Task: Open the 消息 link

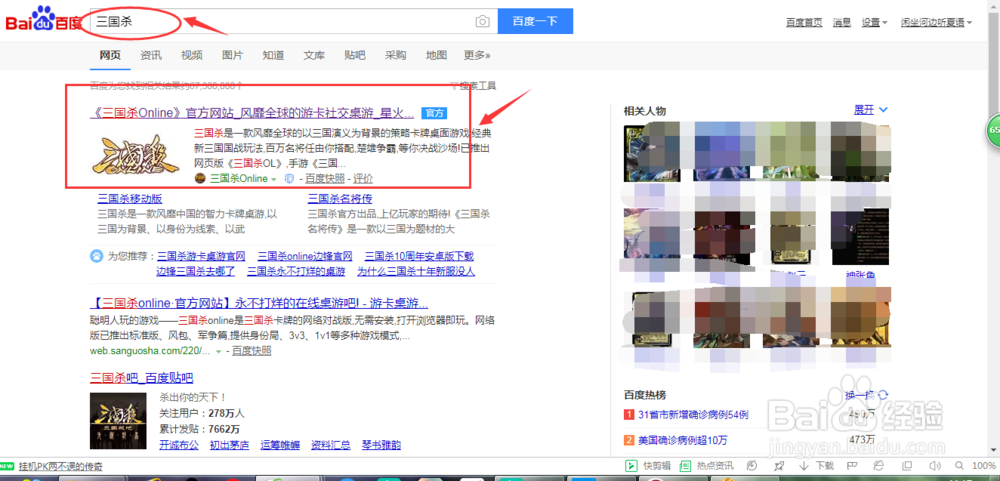Action: [x=842, y=22]
